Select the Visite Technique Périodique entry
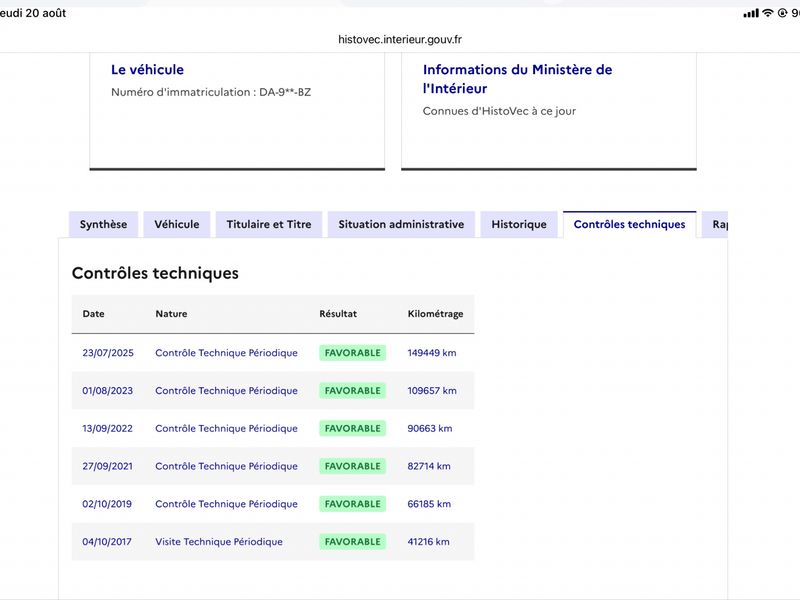The width and height of the screenshot is (800, 600). [219, 541]
